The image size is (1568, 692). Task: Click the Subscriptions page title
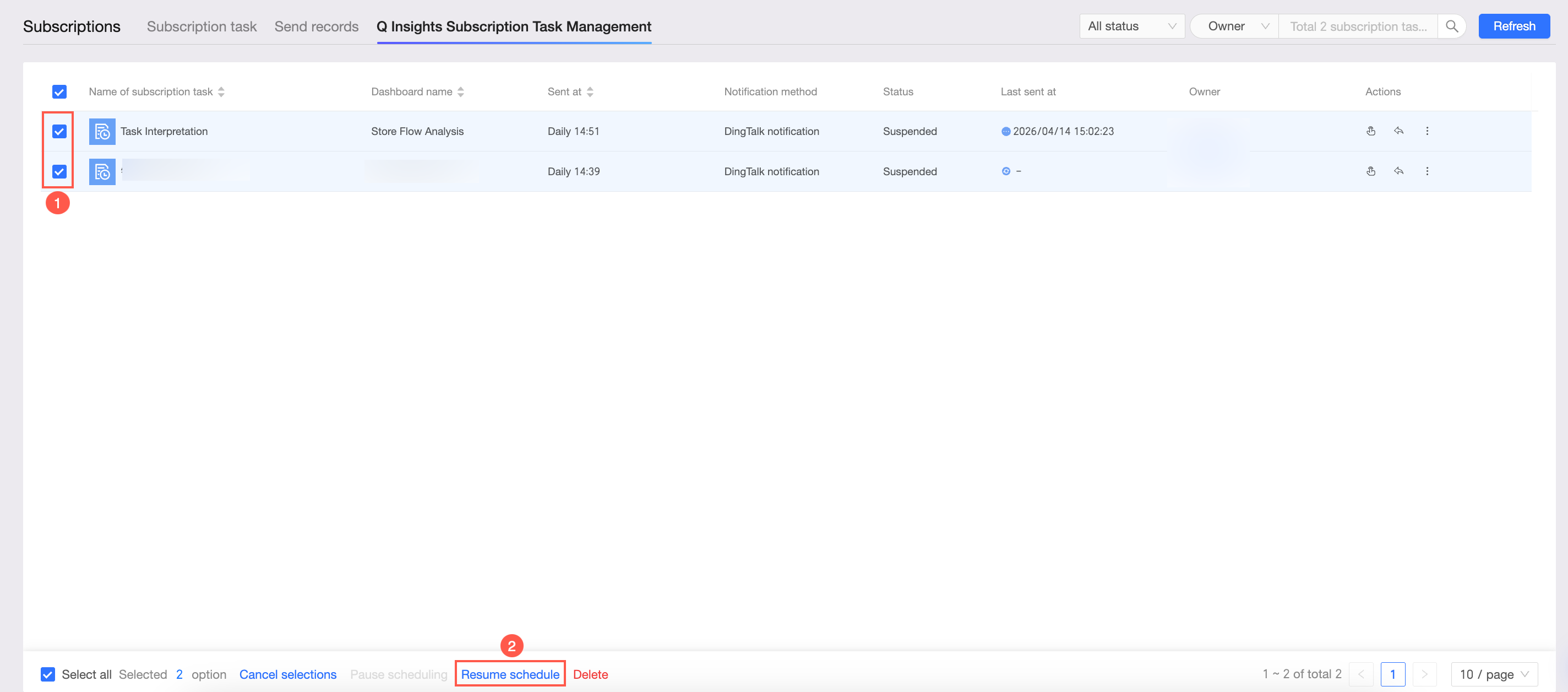tap(72, 26)
